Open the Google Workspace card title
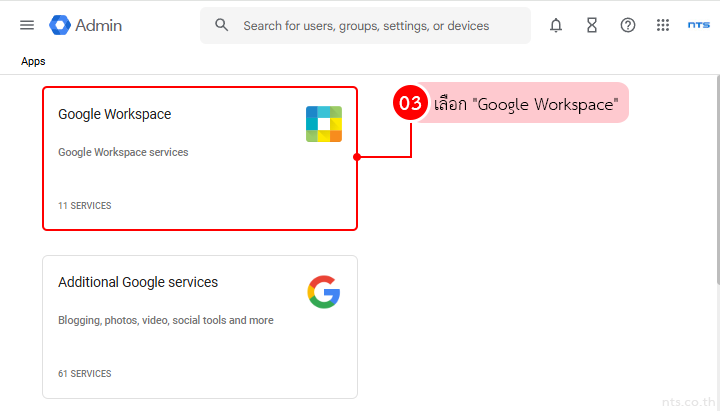This screenshot has height=411, width=720. click(114, 114)
